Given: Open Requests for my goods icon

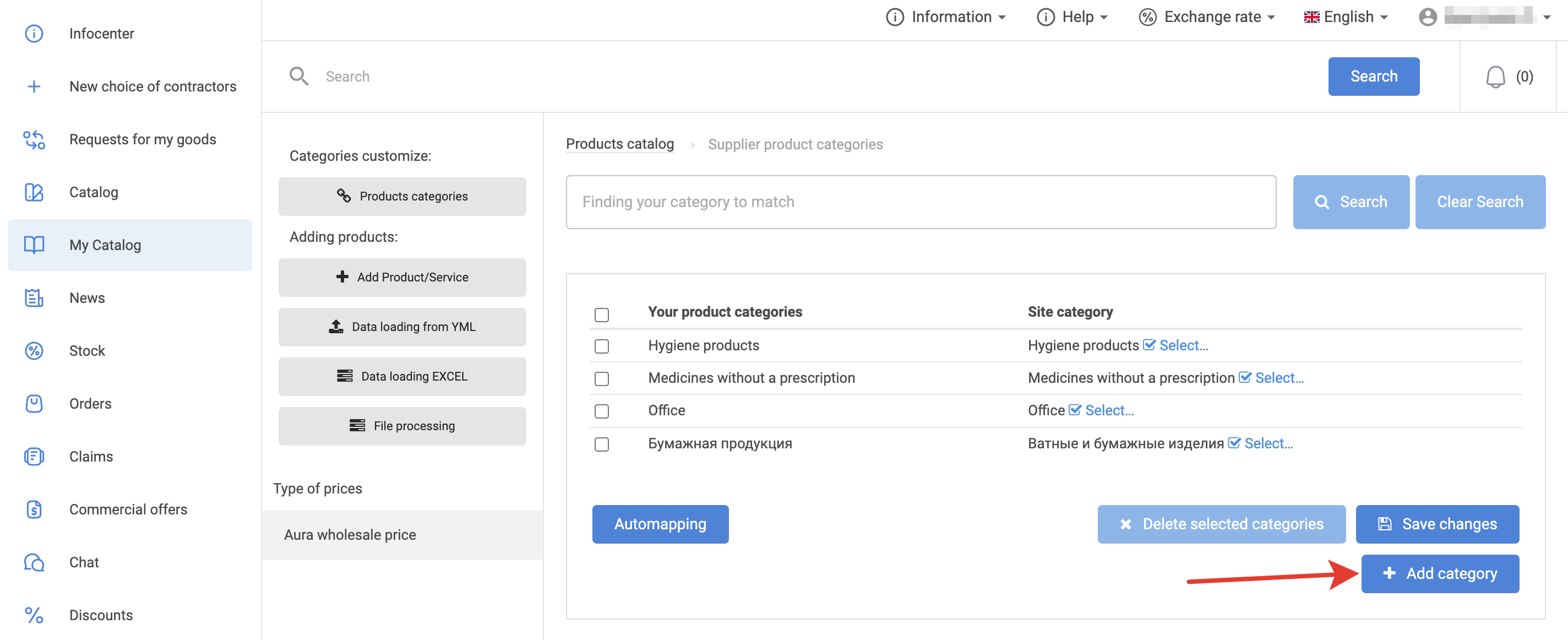Looking at the screenshot, I should [x=34, y=139].
